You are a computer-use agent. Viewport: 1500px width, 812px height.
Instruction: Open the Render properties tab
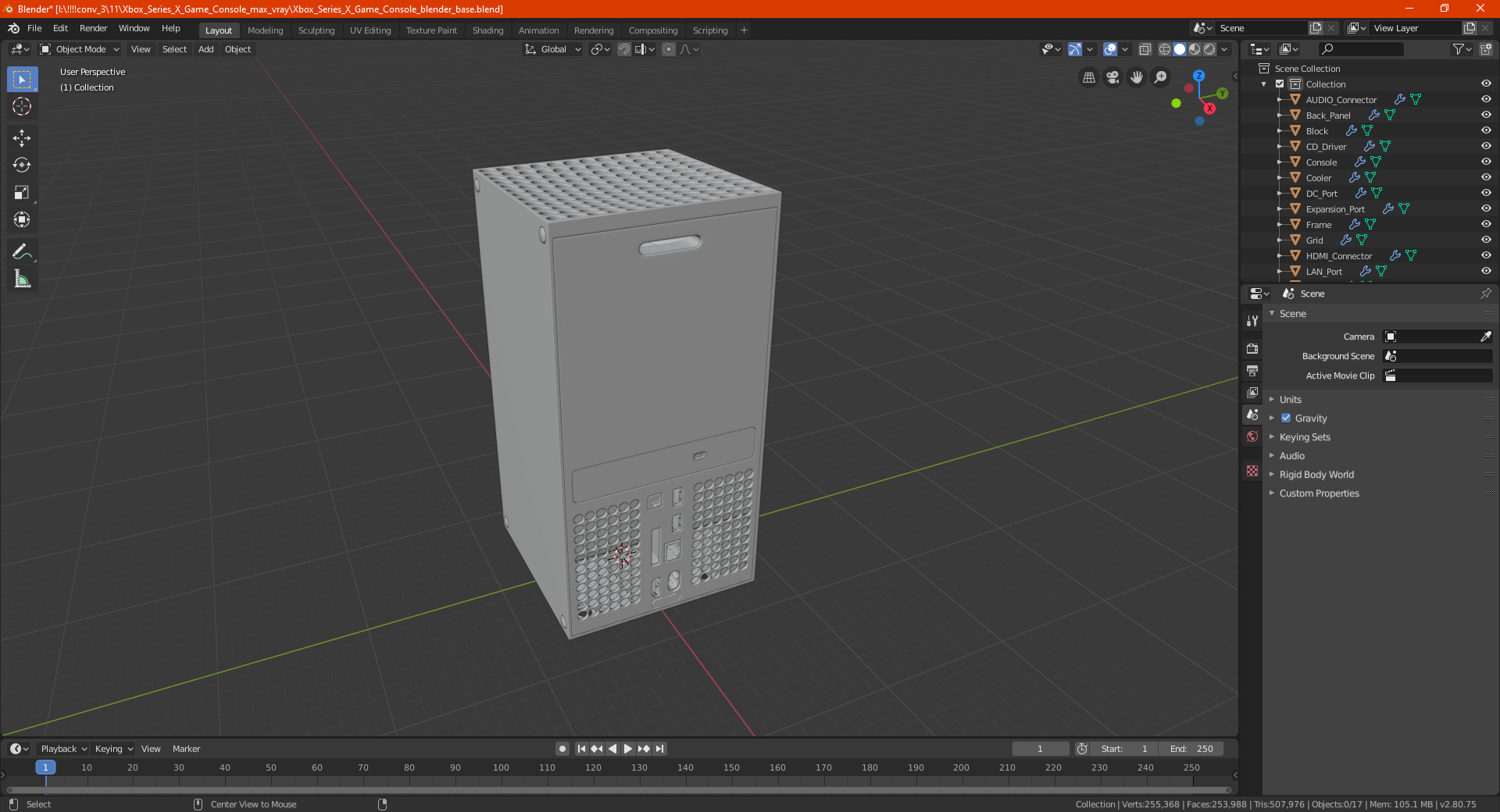[1252, 348]
